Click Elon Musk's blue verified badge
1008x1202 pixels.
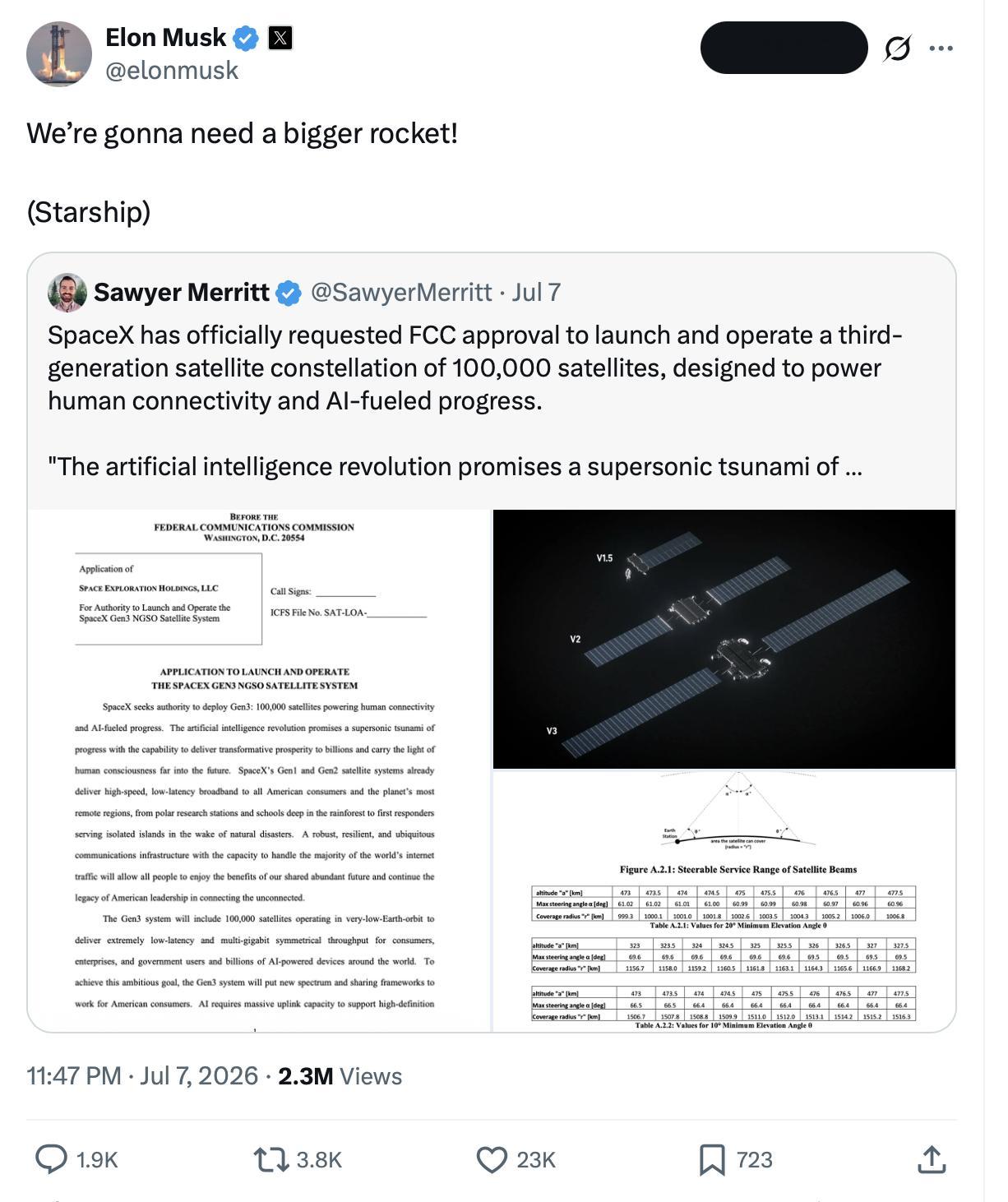tap(246, 38)
